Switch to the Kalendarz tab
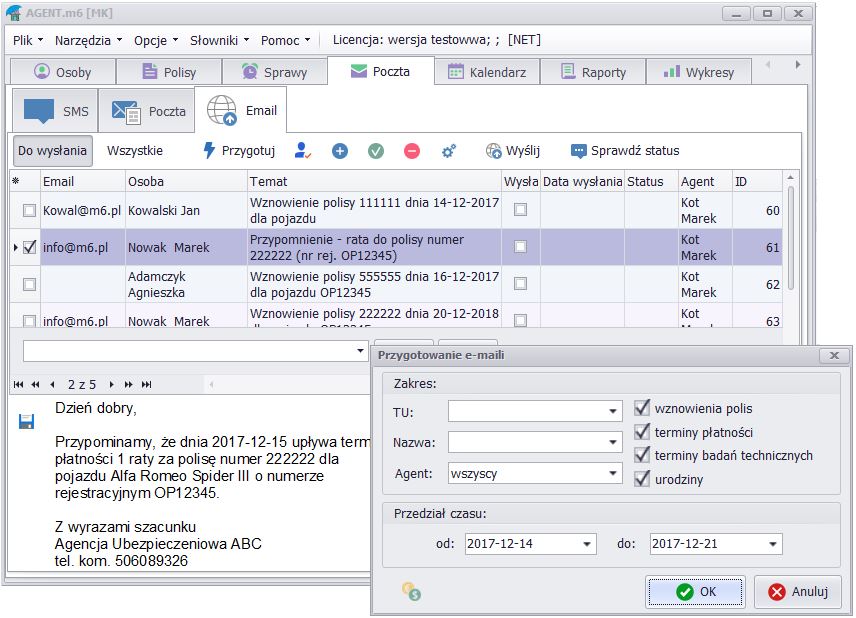The height and width of the screenshot is (618, 856). (487, 72)
